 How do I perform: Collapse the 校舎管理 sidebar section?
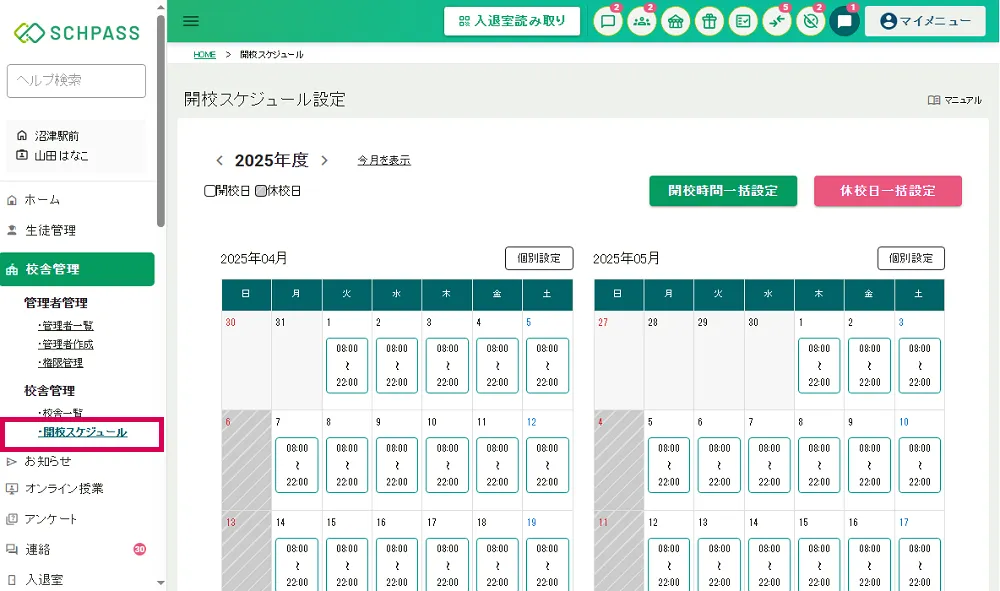pyautogui.click(x=78, y=269)
